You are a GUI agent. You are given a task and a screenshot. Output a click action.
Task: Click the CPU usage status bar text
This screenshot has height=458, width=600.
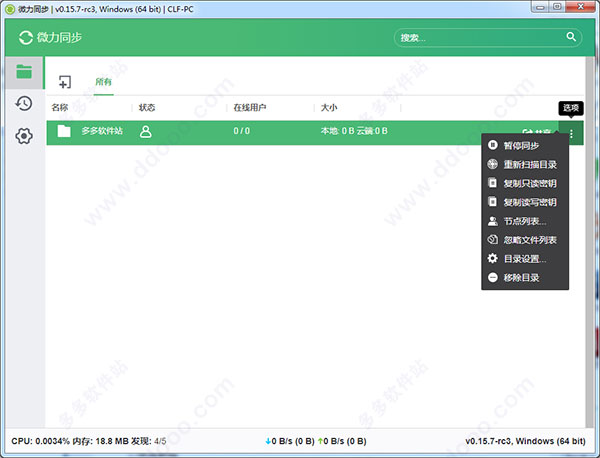41,441
